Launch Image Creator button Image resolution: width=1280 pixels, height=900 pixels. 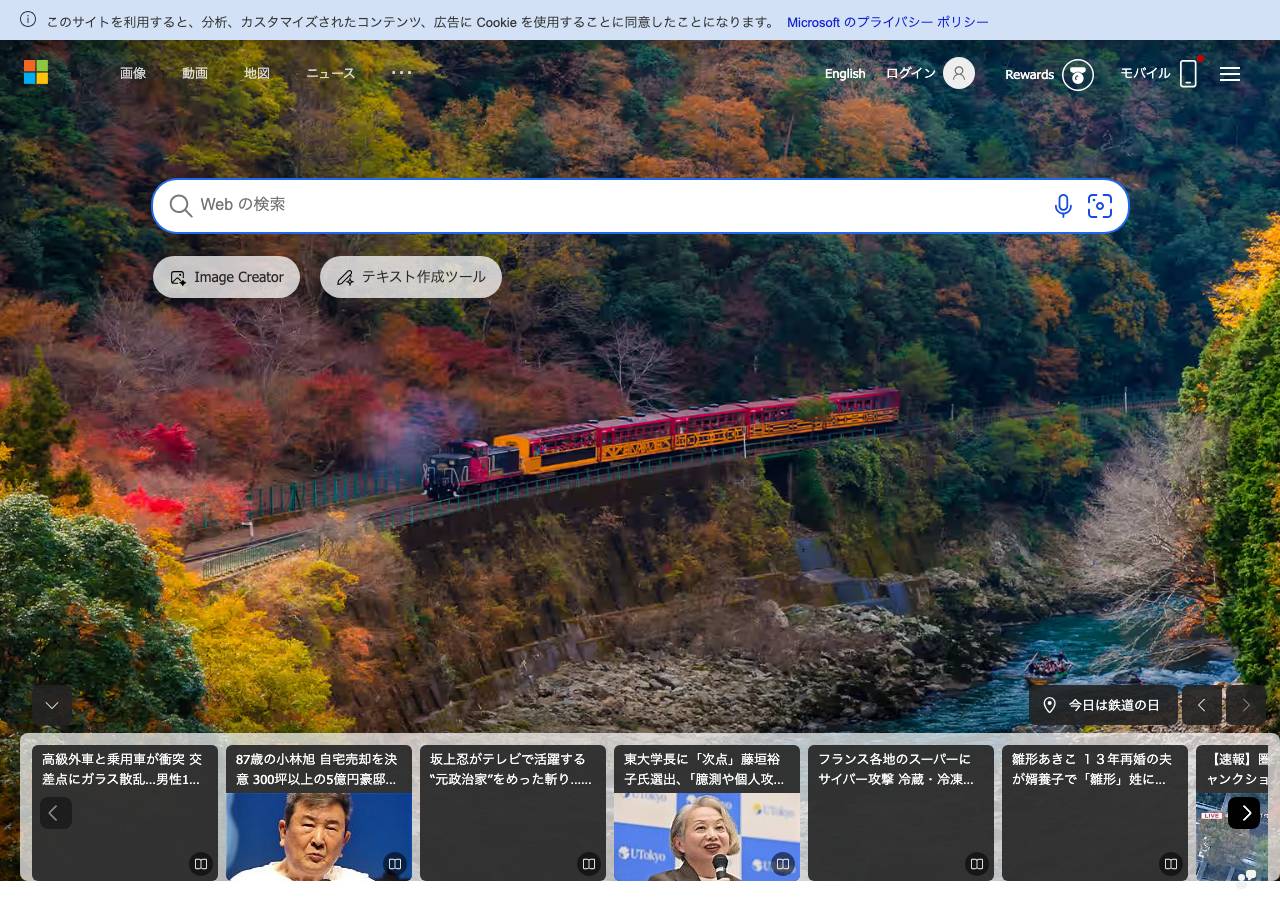(x=226, y=277)
